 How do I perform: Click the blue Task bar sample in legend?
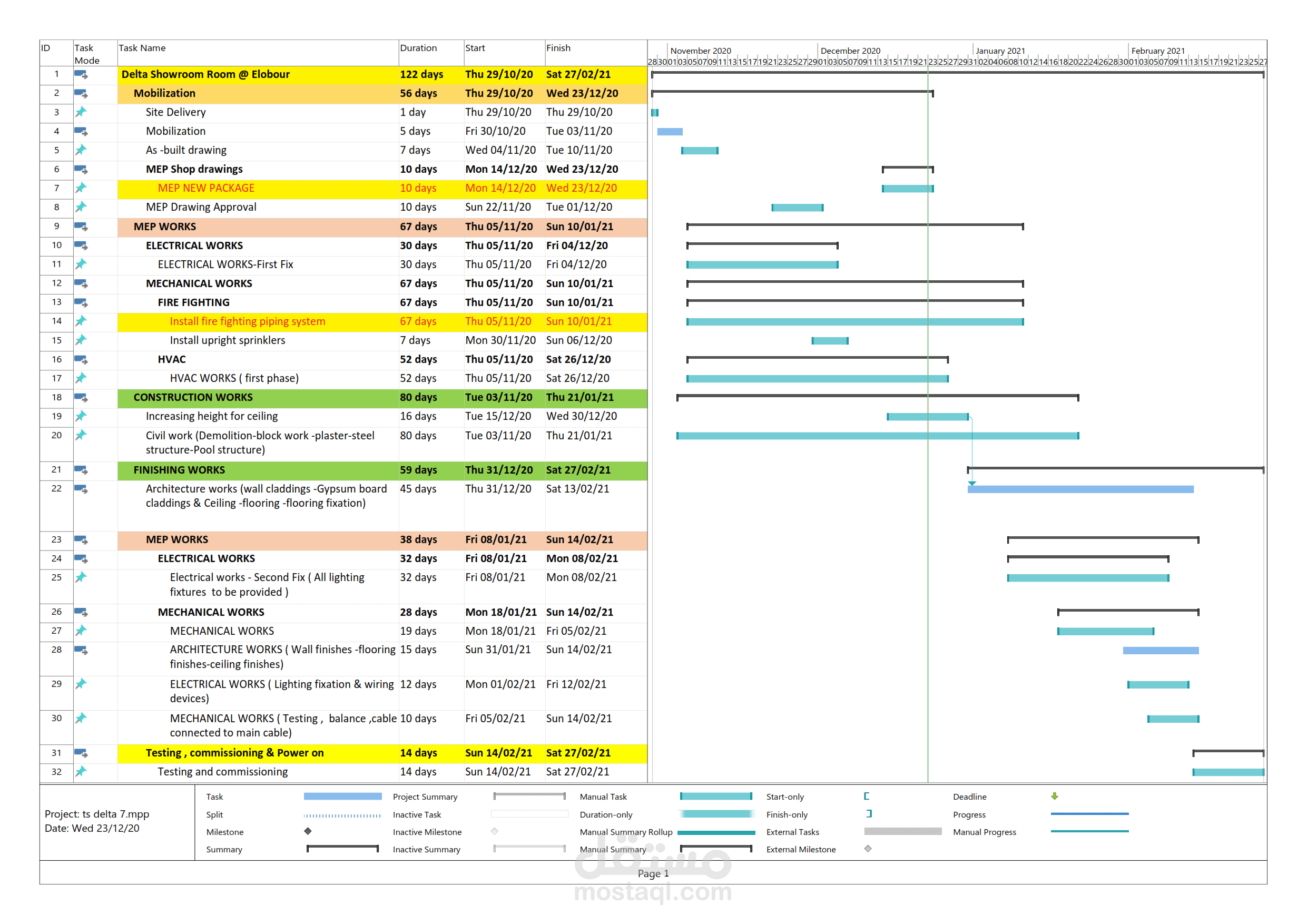point(343,797)
